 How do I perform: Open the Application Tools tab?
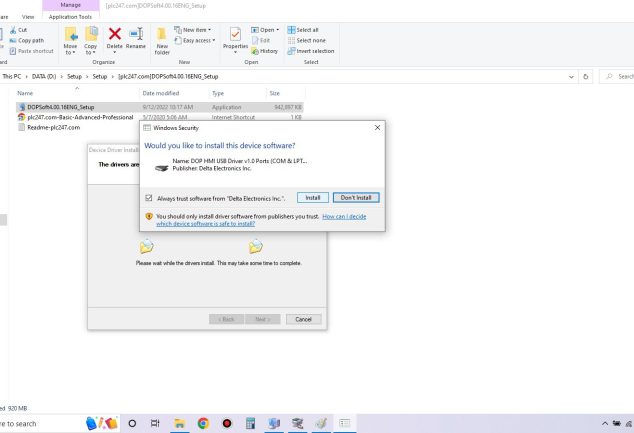[x=70, y=17]
